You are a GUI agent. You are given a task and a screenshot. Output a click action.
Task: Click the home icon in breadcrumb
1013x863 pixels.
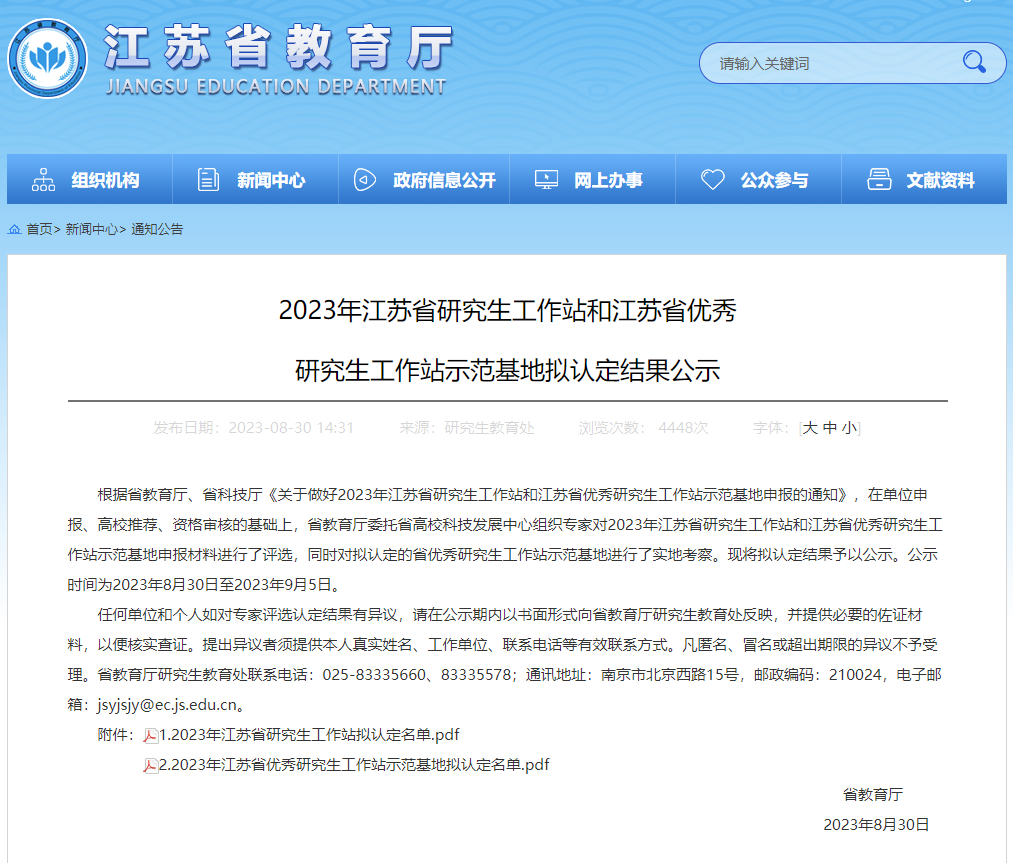coord(14,229)
